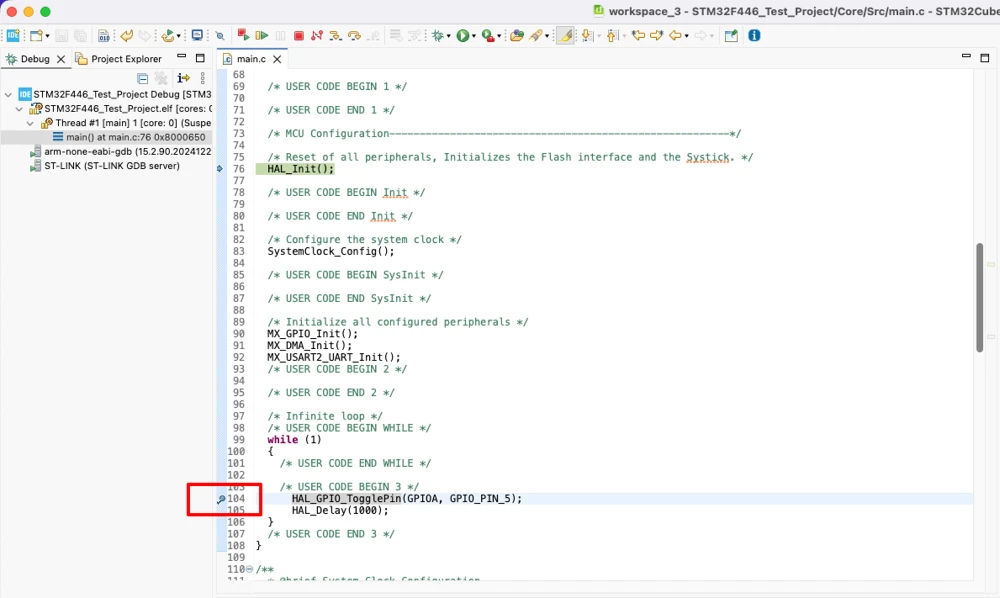Screen dimensions: 1000x598
Task: Toggle Skip All Breakpoints icon
Action: click(220, 36)
